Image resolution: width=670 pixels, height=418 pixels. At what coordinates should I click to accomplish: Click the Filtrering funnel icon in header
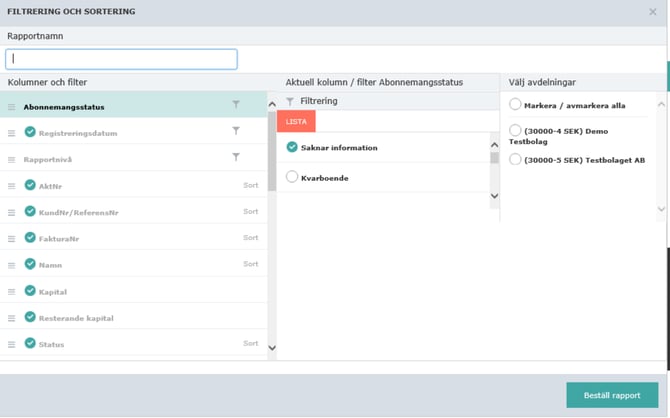tap(290, 102)
